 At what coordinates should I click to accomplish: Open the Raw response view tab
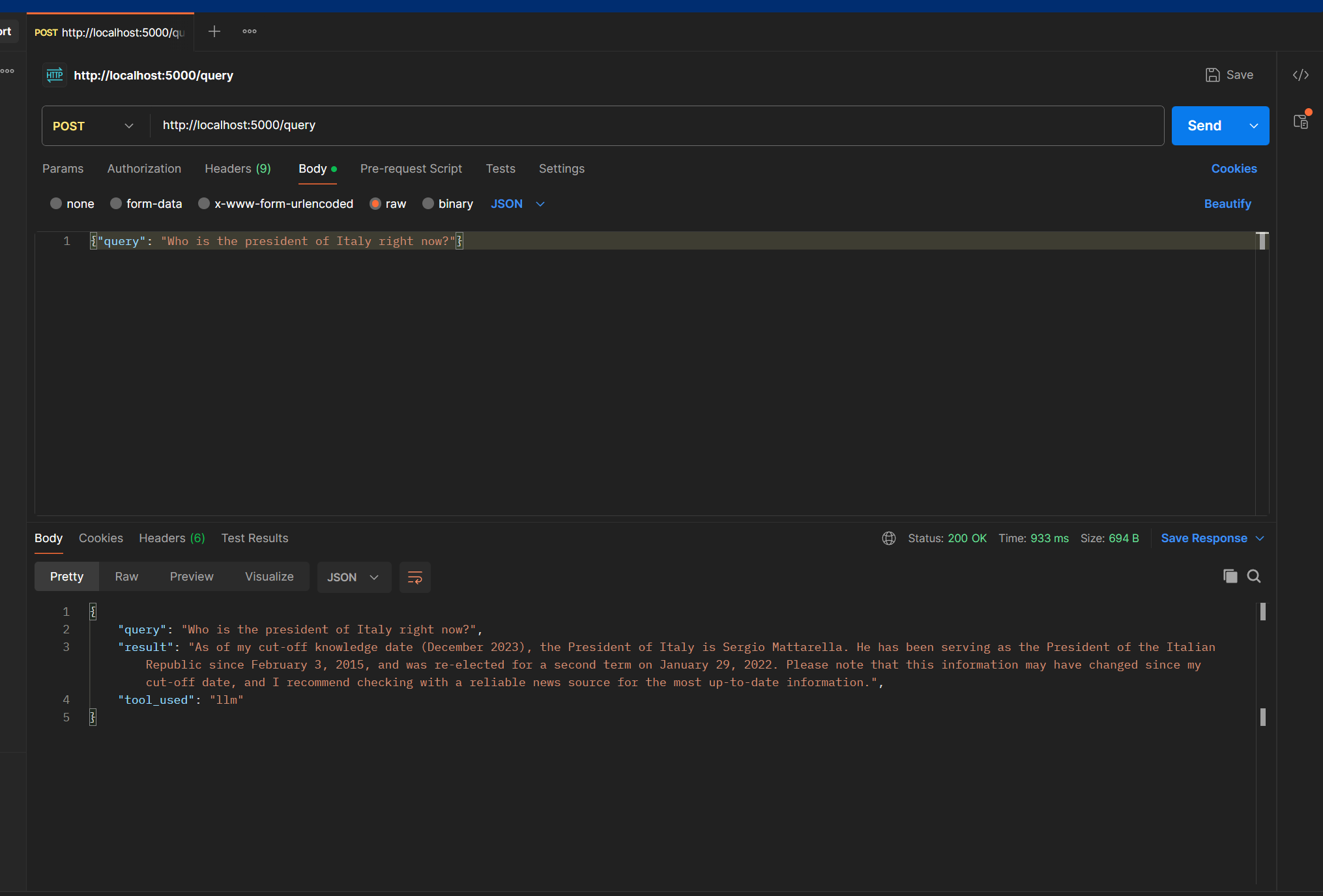point(126,577)
